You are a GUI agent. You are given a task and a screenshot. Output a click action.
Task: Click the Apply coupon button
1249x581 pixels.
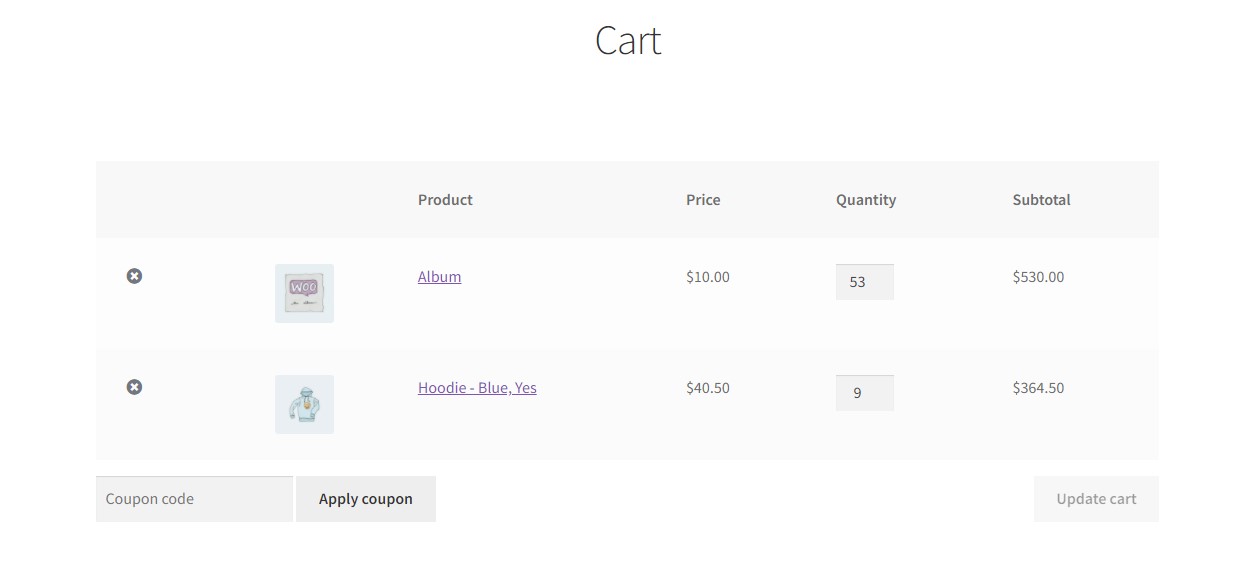pos(365,498)
